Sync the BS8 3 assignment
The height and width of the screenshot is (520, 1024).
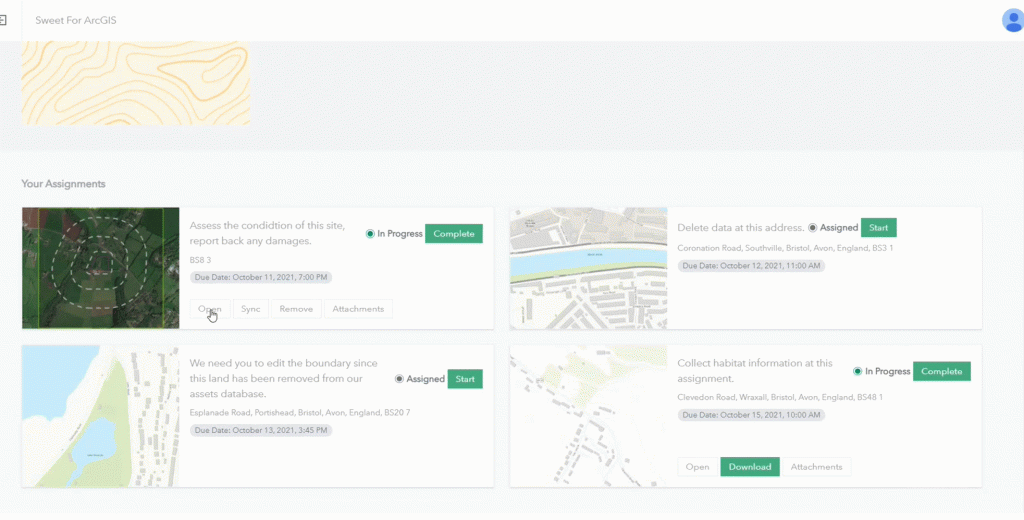(x=251, y=309)
